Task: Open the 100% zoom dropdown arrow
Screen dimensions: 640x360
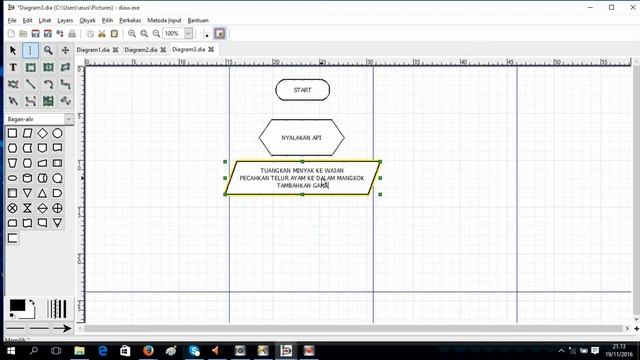Action: pyautogui.click(x=188, y=33)
